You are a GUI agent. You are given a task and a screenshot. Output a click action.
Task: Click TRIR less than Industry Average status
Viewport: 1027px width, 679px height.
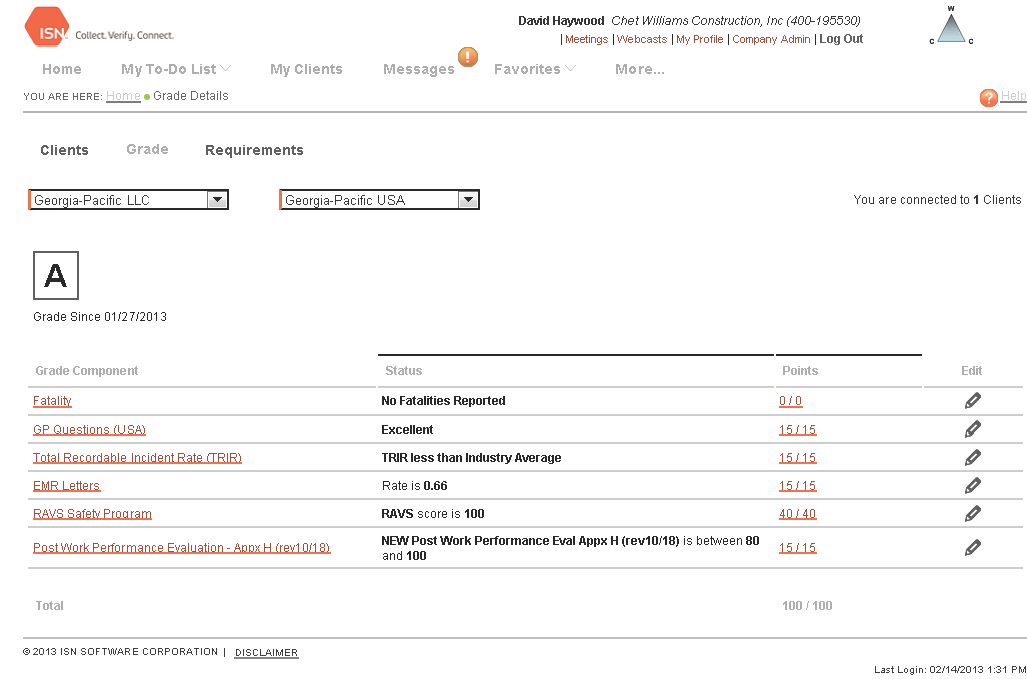click(472, 458)
